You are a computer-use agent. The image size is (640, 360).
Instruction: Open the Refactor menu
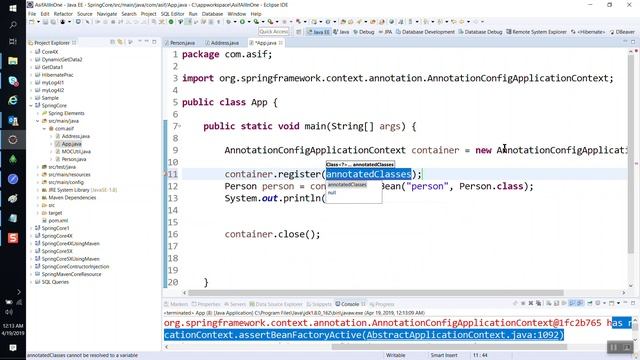63,14
